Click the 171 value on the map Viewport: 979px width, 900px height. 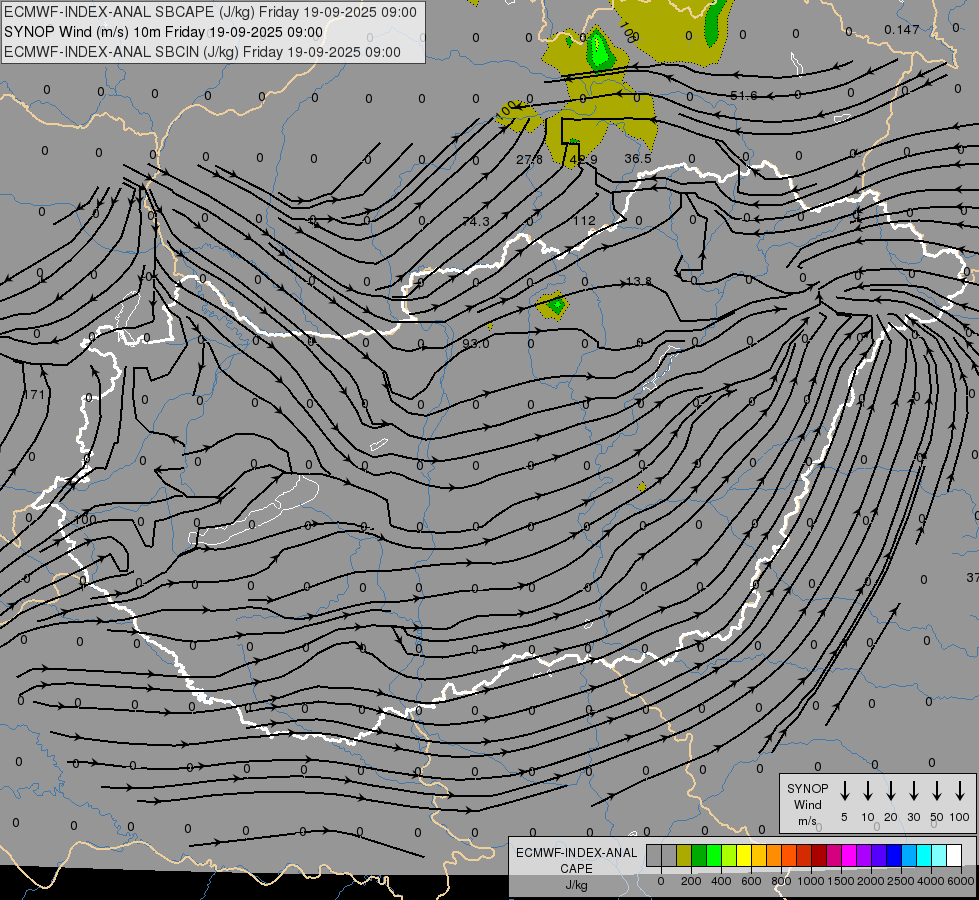click(34, 395)
